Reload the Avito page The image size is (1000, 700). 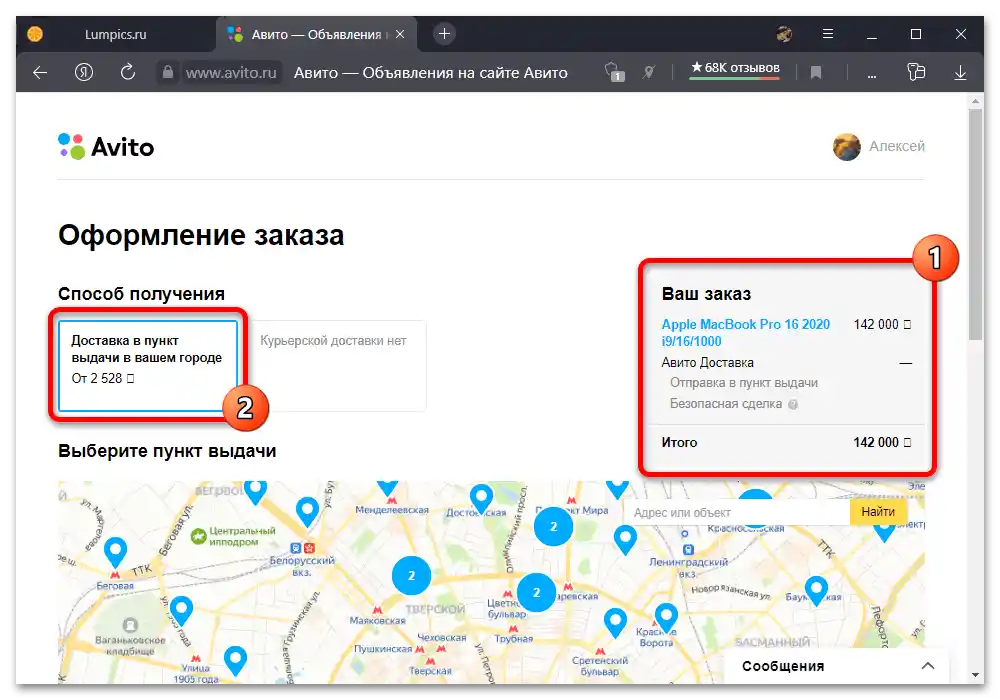(x=128, y=72)
